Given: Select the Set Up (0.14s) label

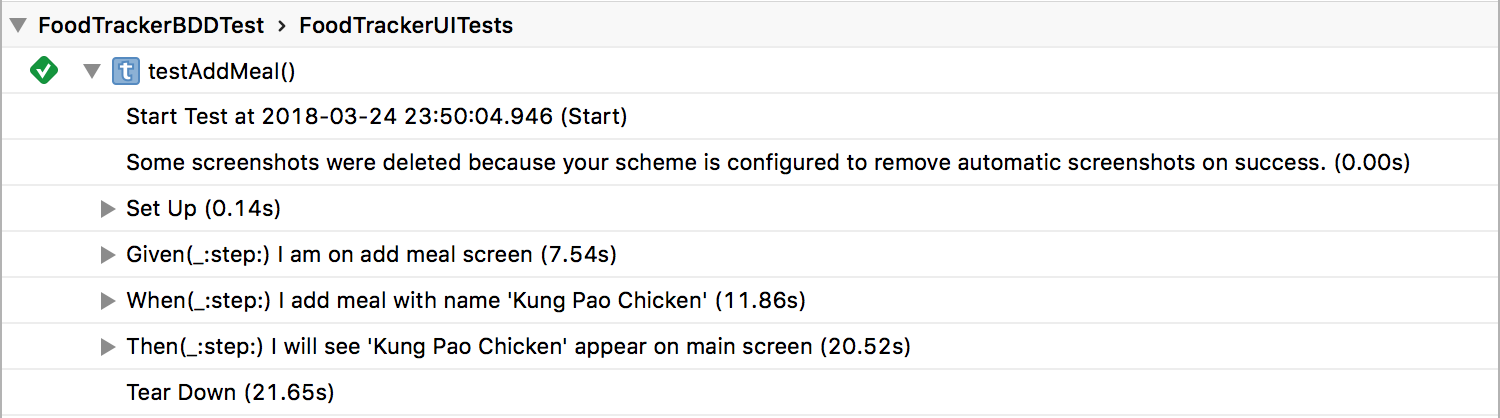Looking at the screenshot, I should pos(203,209).
